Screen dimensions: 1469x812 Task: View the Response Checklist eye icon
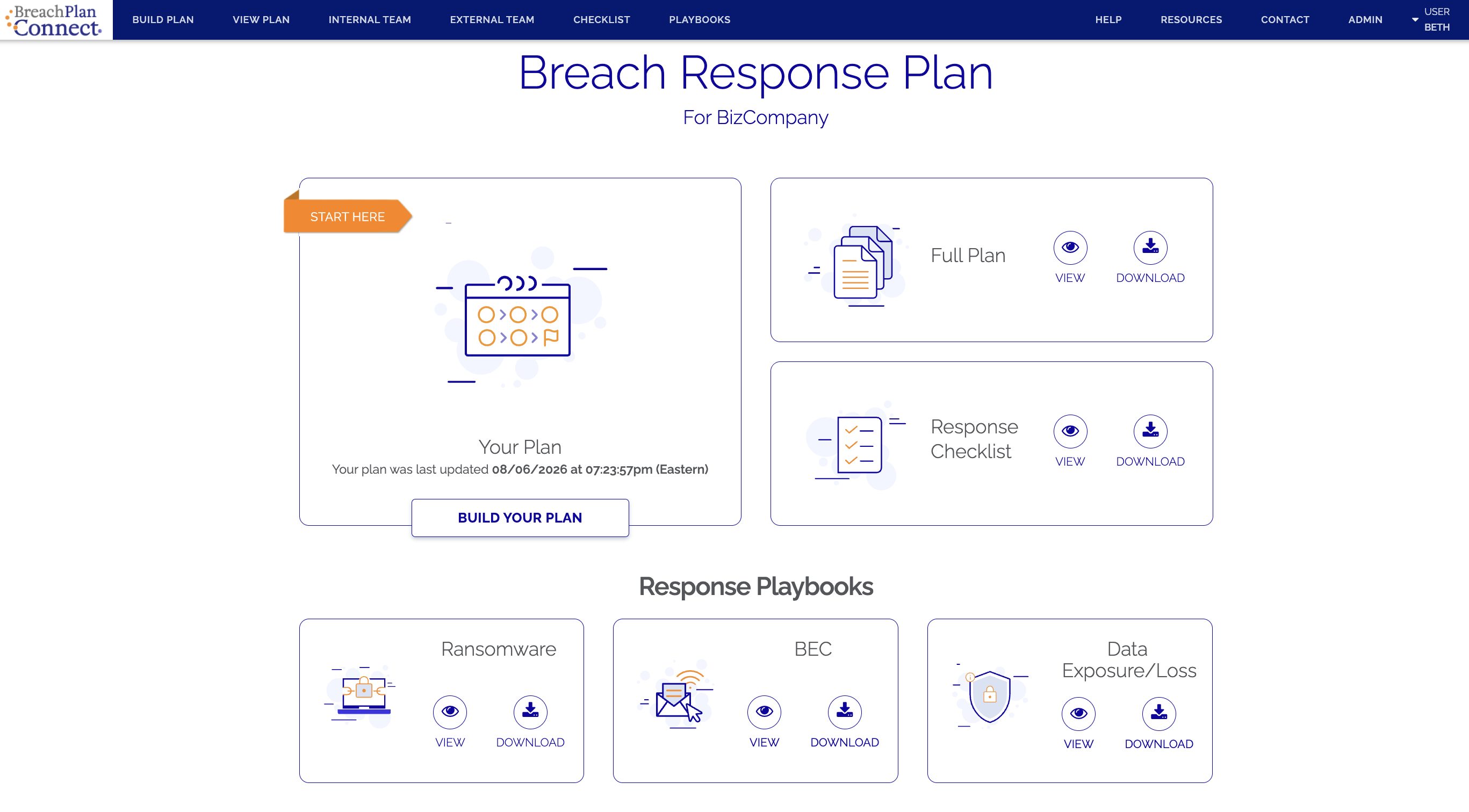[1070, 431]
